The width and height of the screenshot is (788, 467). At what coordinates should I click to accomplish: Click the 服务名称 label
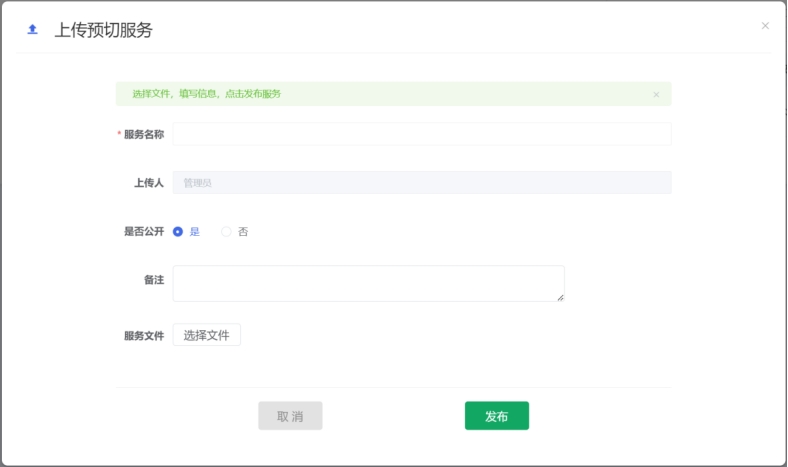(x=144, y=134)
